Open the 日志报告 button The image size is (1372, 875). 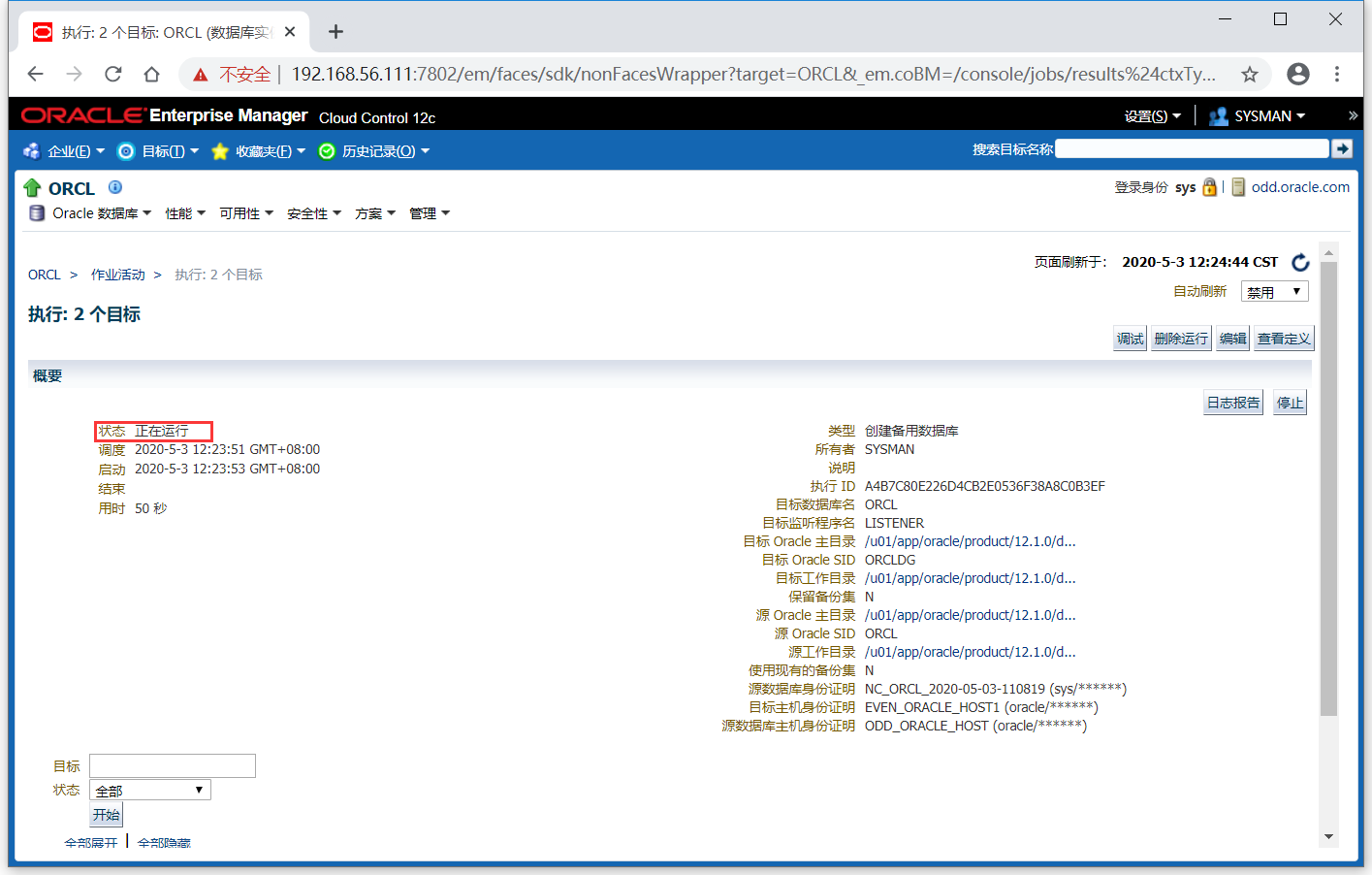(x=1233, y=403)
